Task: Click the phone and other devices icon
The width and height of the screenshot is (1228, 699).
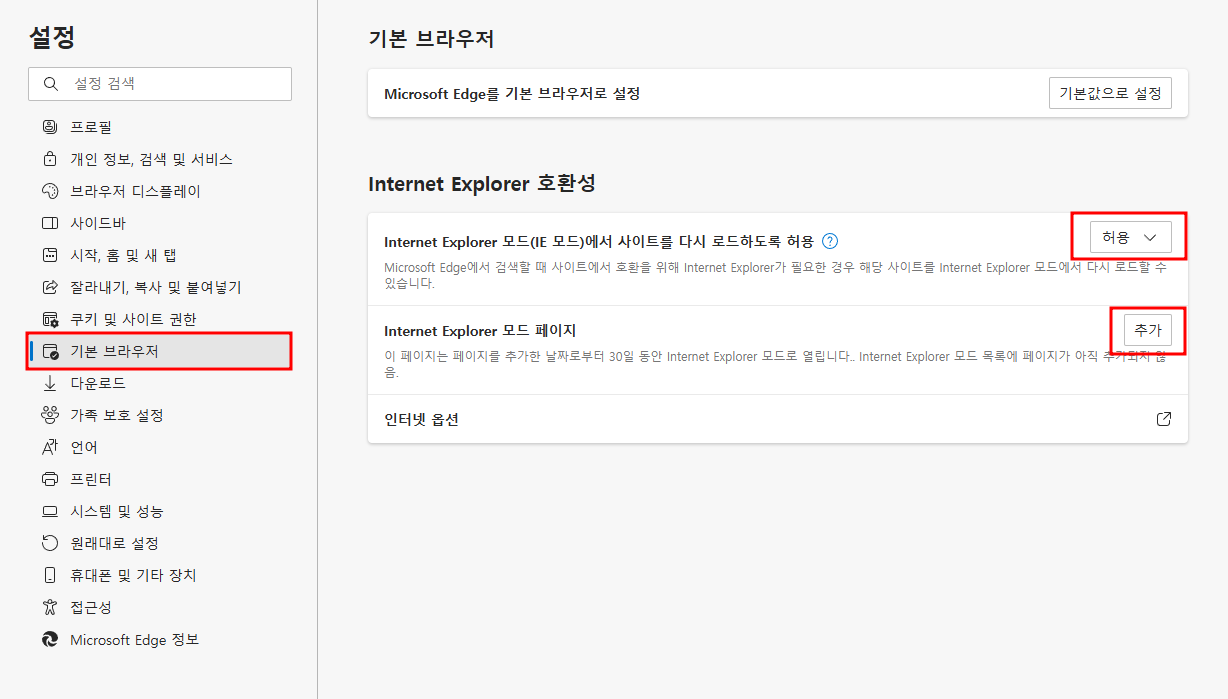Action: [x=50, y=575]
